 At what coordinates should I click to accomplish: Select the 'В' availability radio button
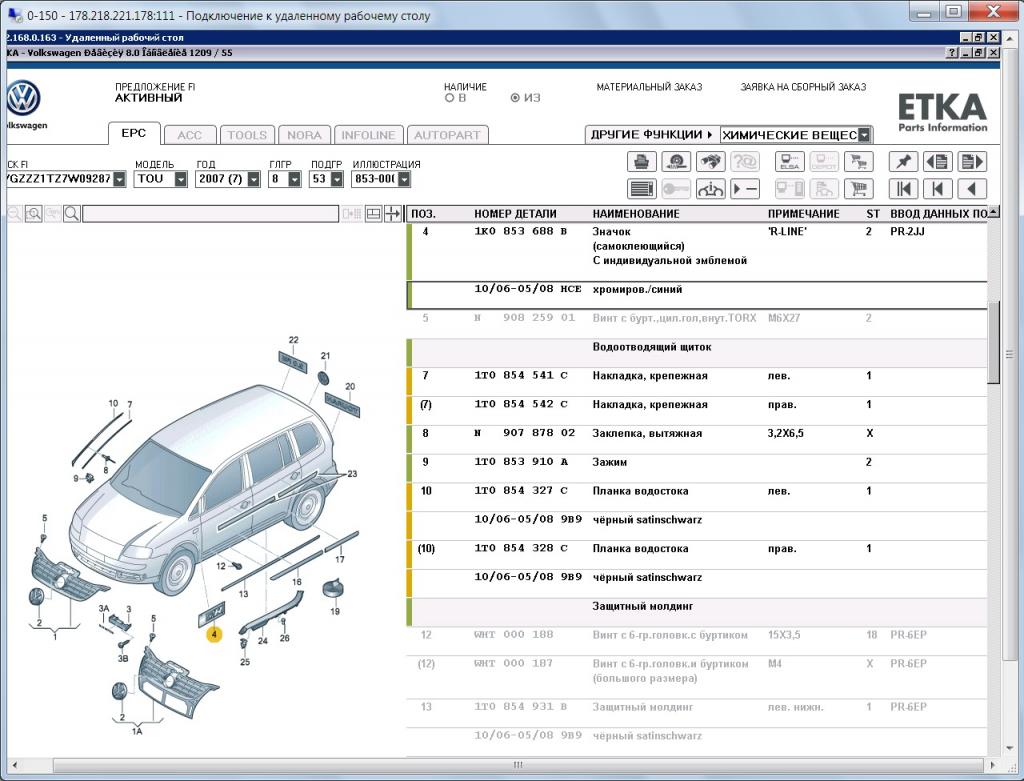(x=449, y=98)
